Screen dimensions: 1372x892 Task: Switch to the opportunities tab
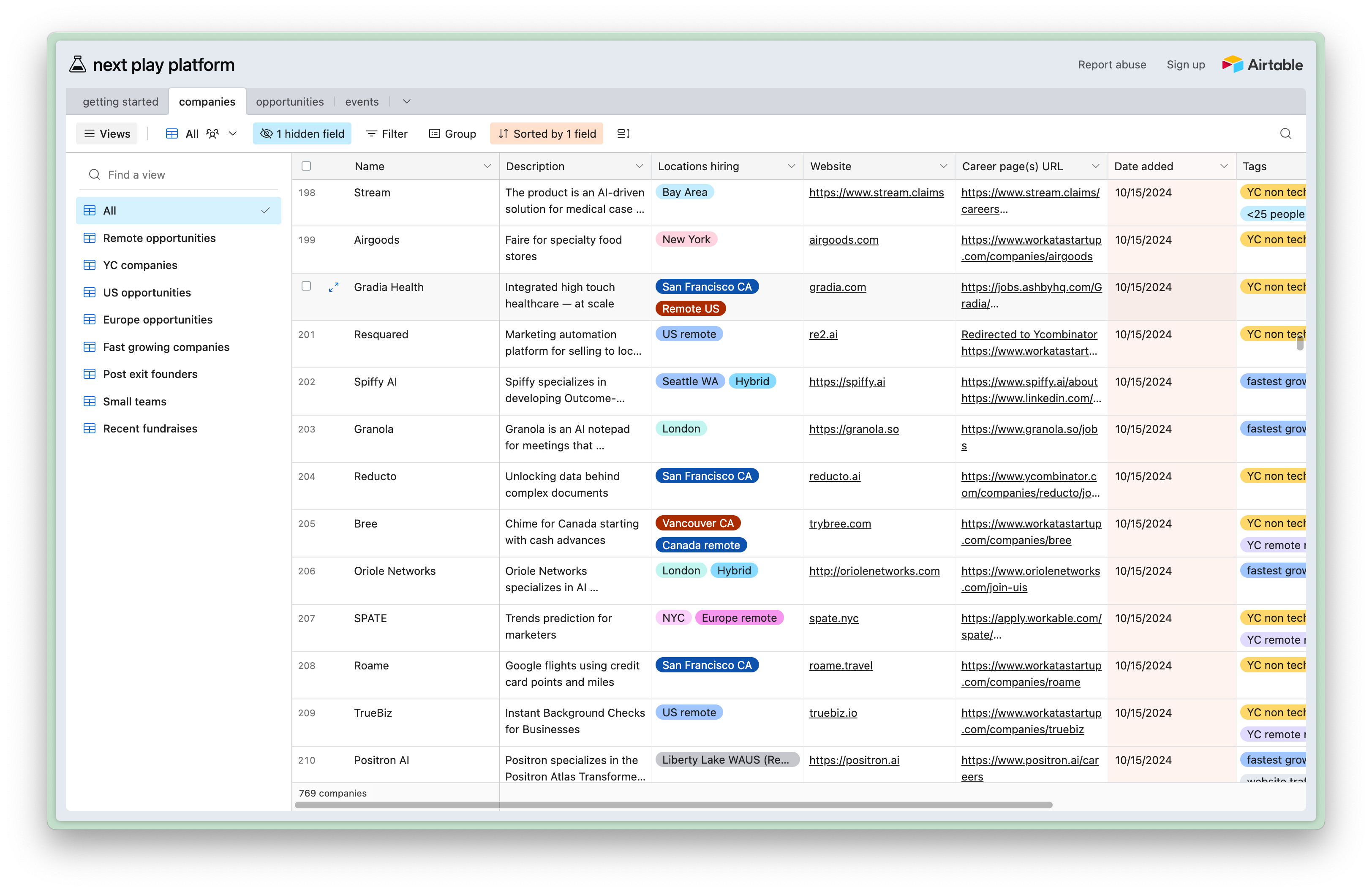tap(290, 101)
